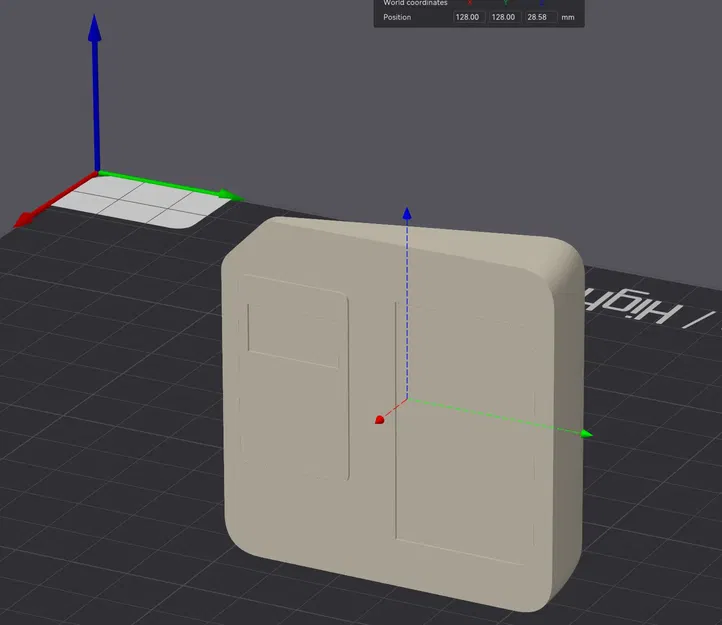Image resolution: width=722 pixels, height=625 pixels.
Task: Click the large blue Z arrow at plate origin
Action: click(96, 92)
